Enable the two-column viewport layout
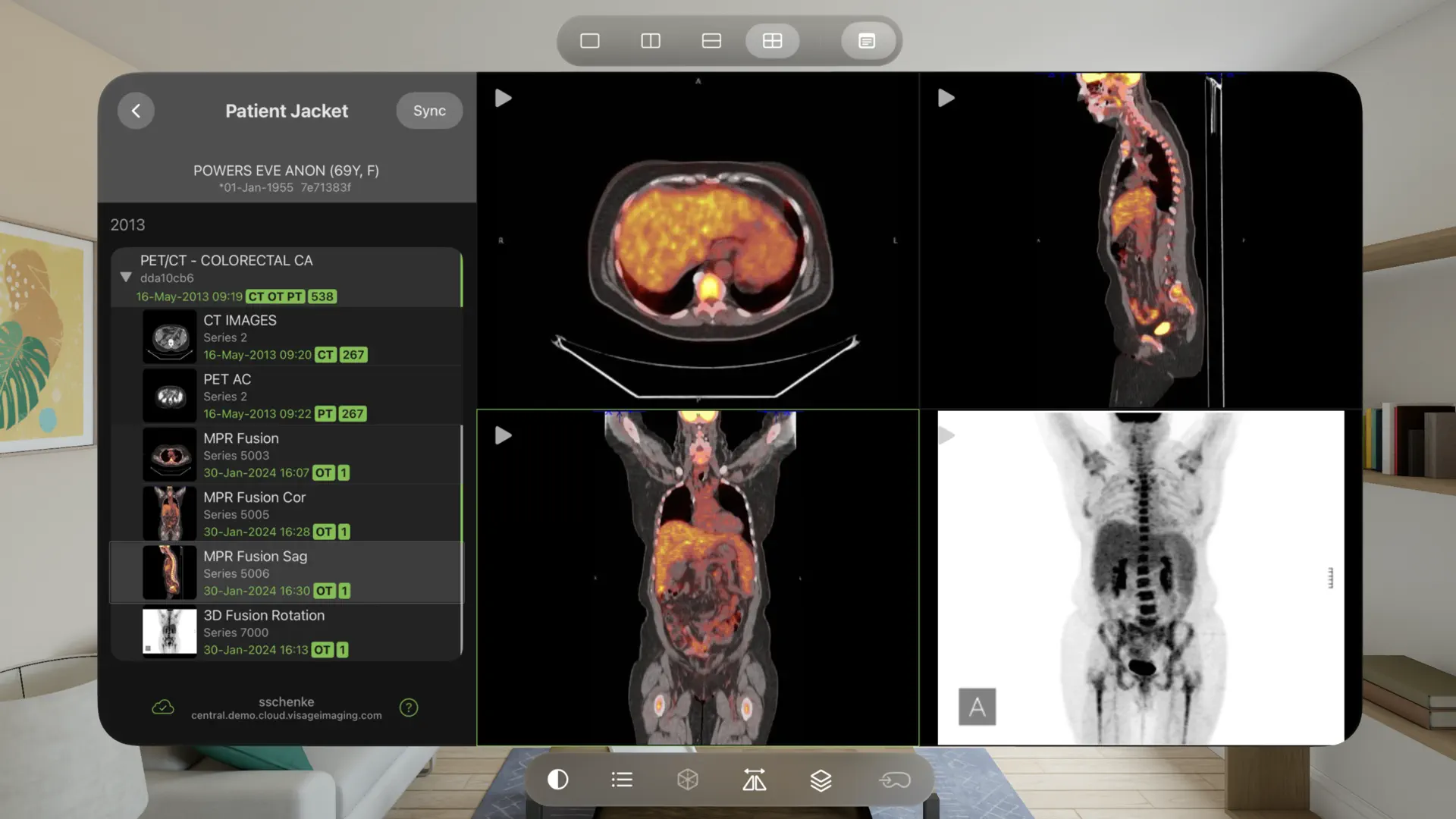 pyautogui.click(x=650, y=40)
